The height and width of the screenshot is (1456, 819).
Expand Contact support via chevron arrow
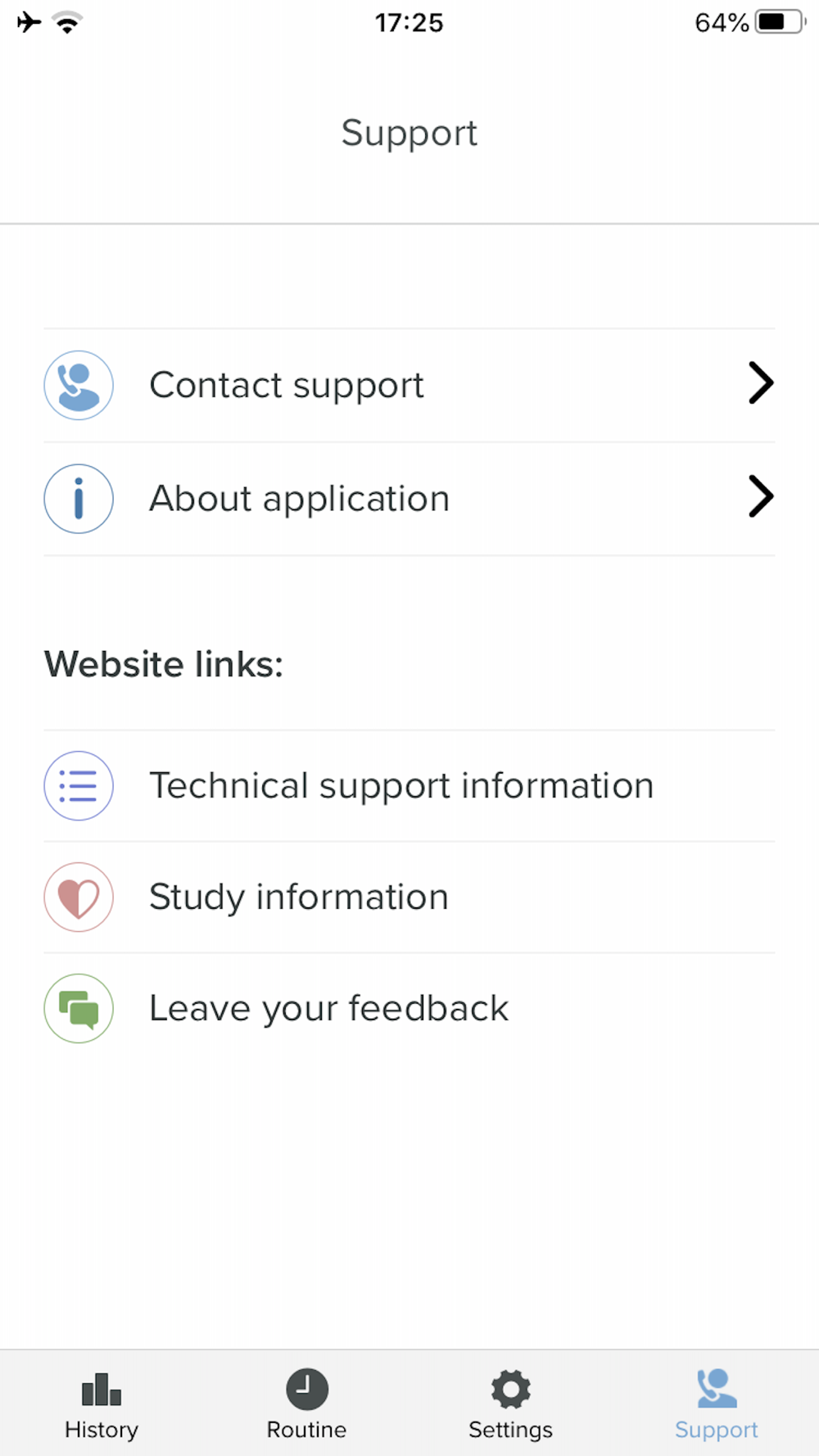pos(761,383)
